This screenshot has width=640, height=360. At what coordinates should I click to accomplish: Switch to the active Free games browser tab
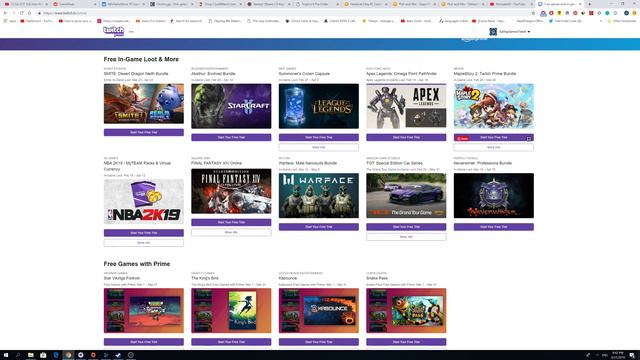tap(560, 4)
